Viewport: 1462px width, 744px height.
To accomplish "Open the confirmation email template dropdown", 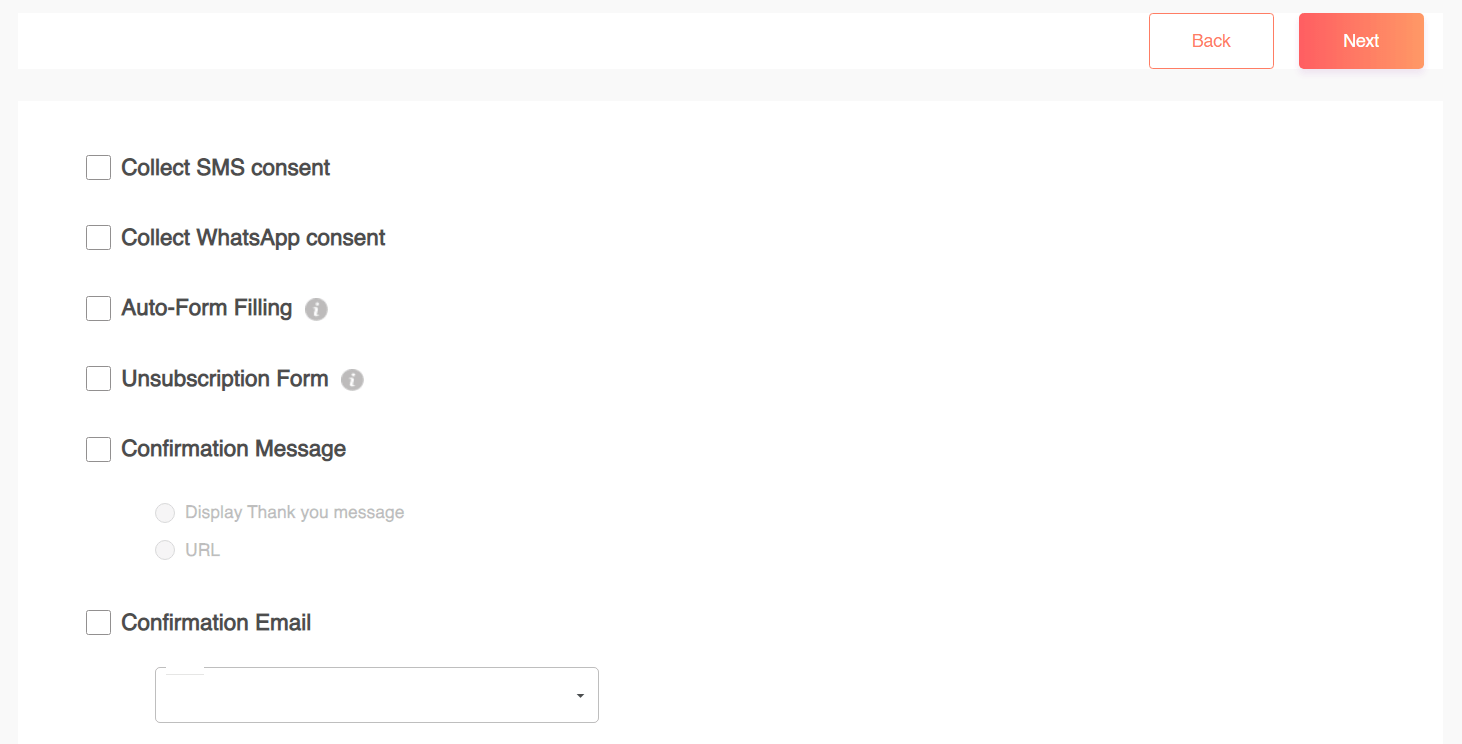I will pos(377,694).
